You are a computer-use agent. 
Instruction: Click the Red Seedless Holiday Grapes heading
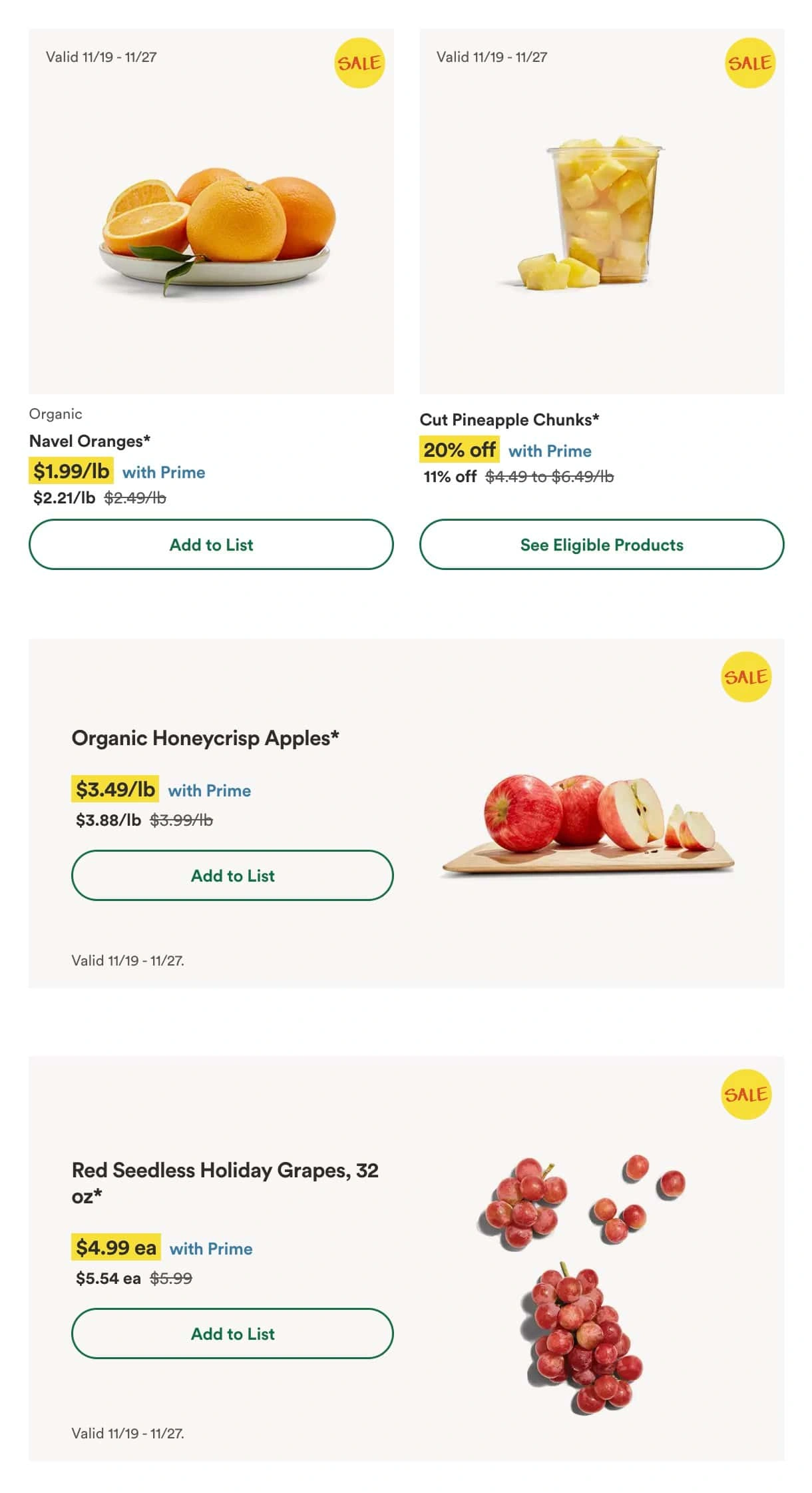[224, 1170]
